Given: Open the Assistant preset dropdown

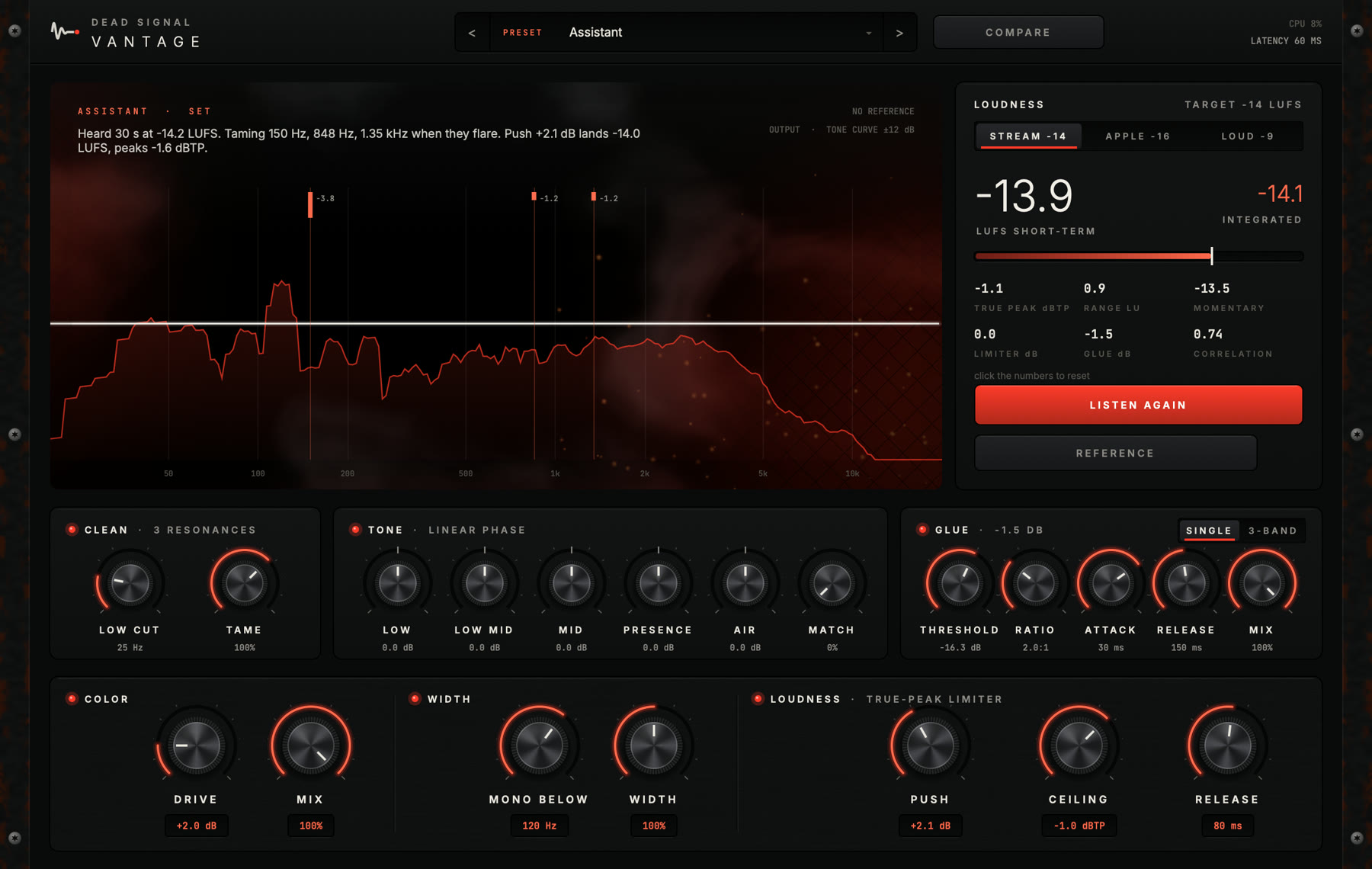Looking at the screenshot, I should click(686, 33).
